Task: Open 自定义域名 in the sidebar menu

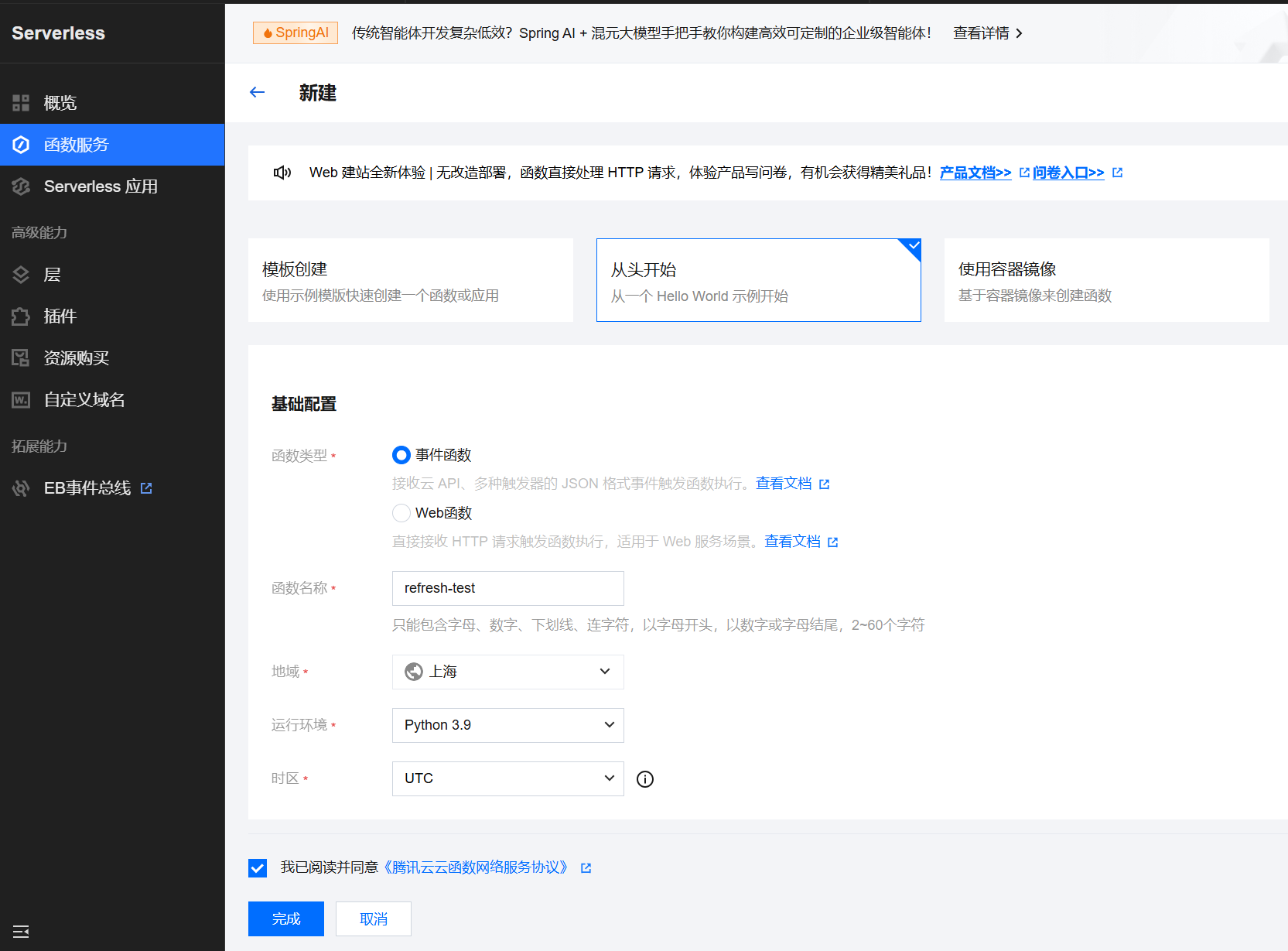Action: coord(112,400)
